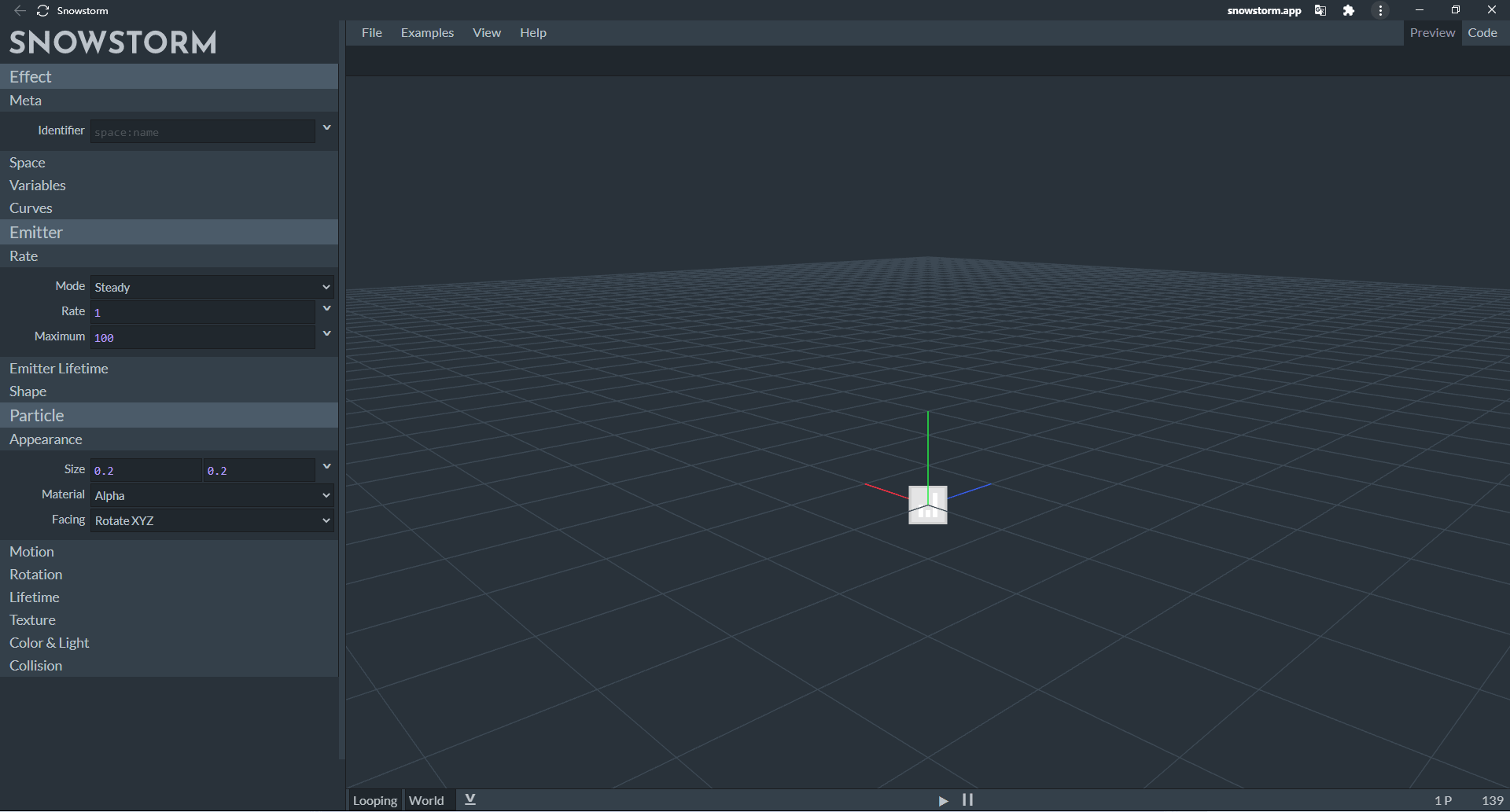This screenshot has height=812, width=1510.
Task: Click the sidebar vertical scrollbar
Action: 341,390
